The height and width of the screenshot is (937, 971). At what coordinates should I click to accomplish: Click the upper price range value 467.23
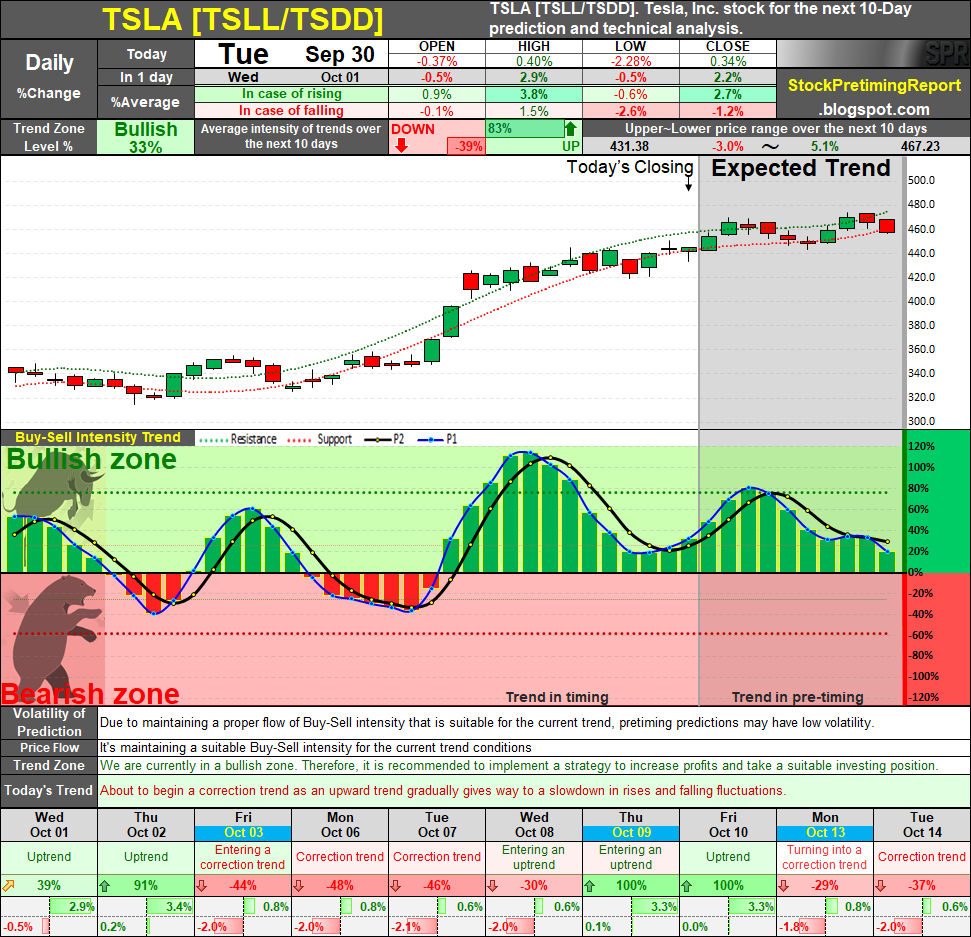tap(920, 146)
